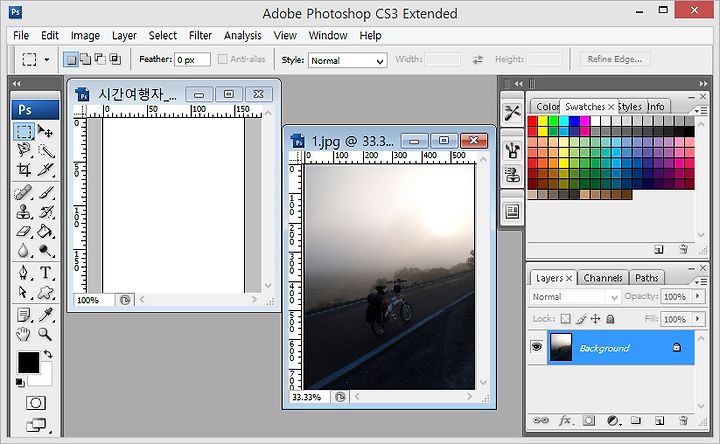Select the Slice tool
This screenshot has width=720, height=444.
(x=45, y=169)
